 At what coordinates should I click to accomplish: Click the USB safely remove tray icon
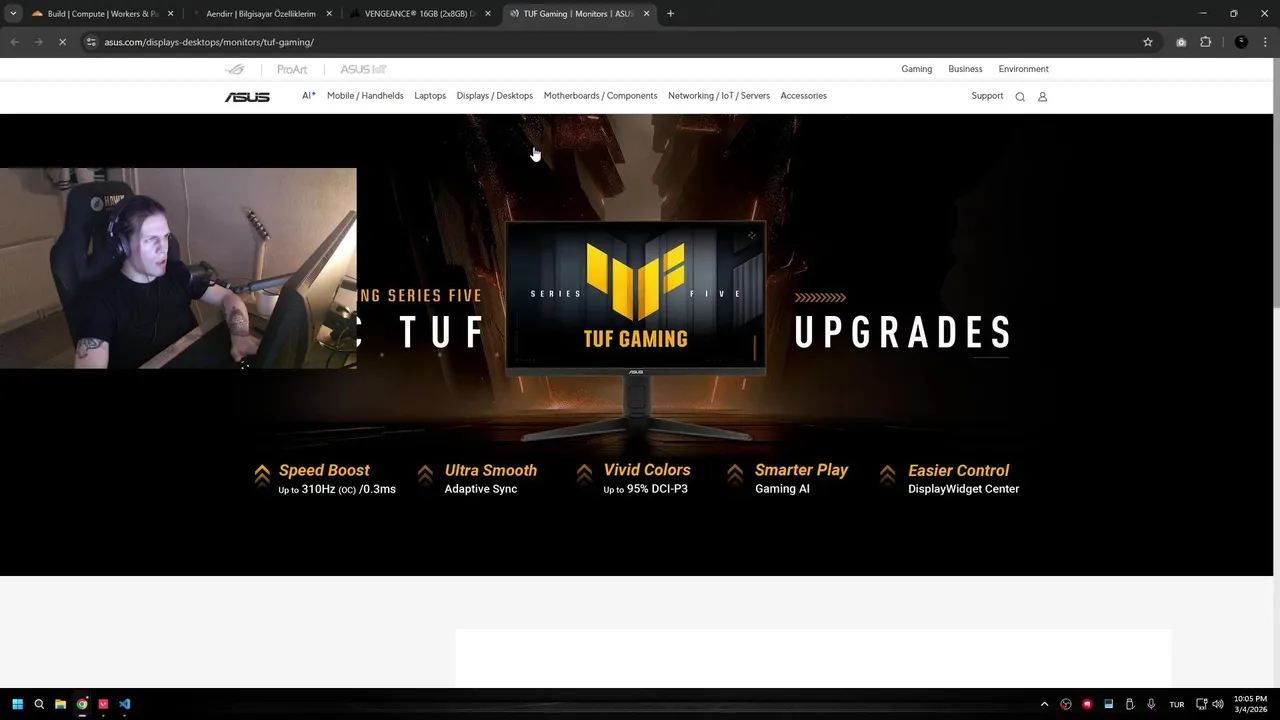[x=1130, y=704]
